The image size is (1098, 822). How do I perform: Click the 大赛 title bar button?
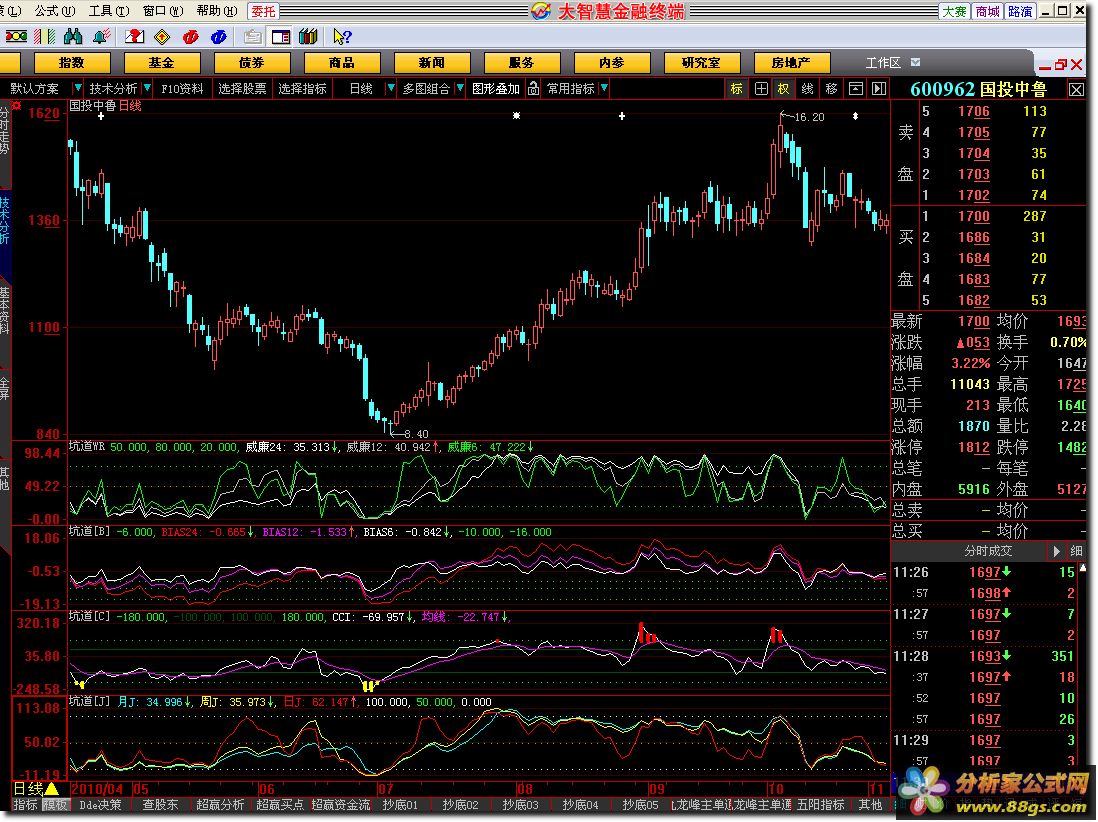[x=954, y=11]
